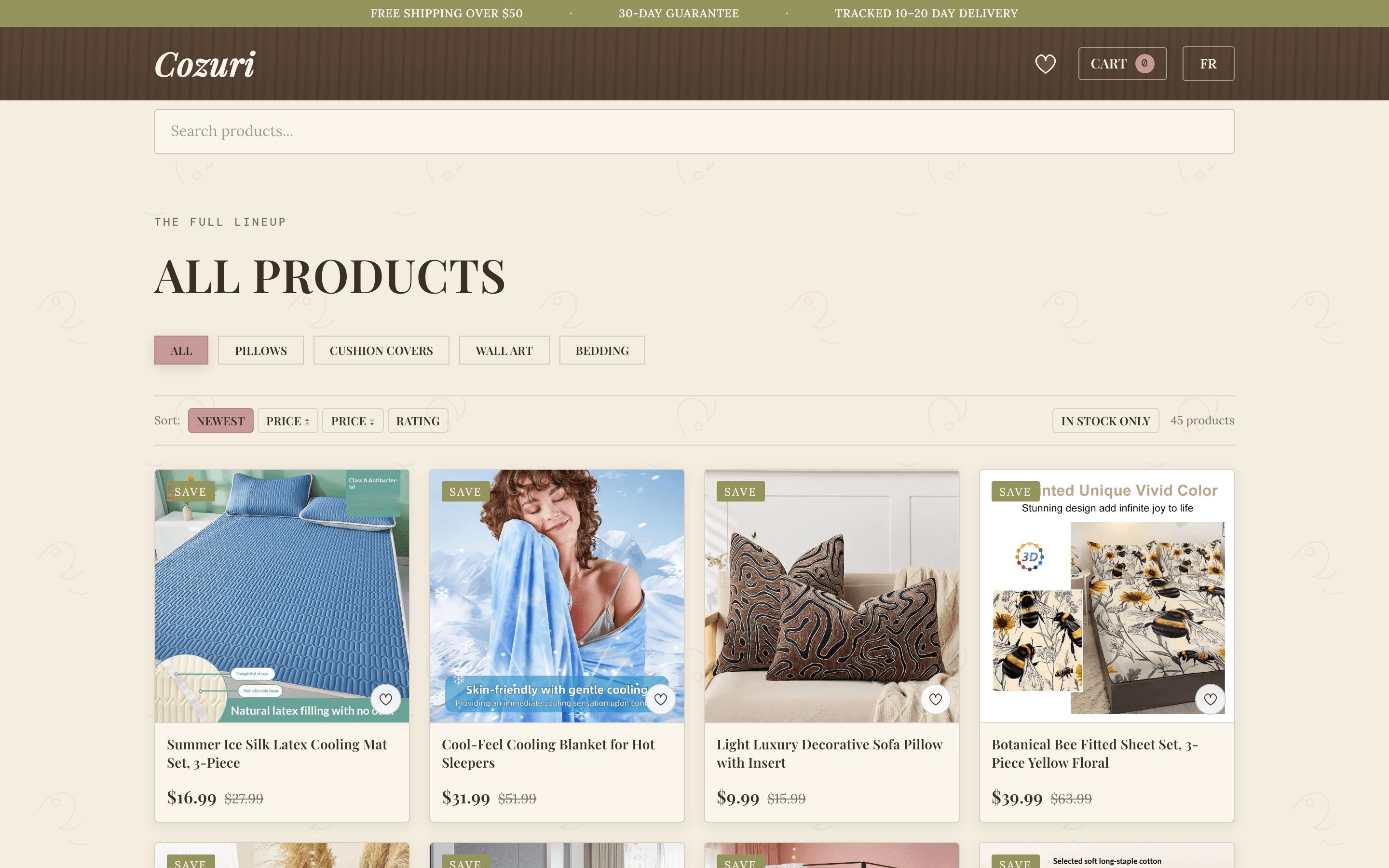The height and width of the screenshot is (868, 1389).
Task: Sort by price descending
Action: click(x=353, y=421)
